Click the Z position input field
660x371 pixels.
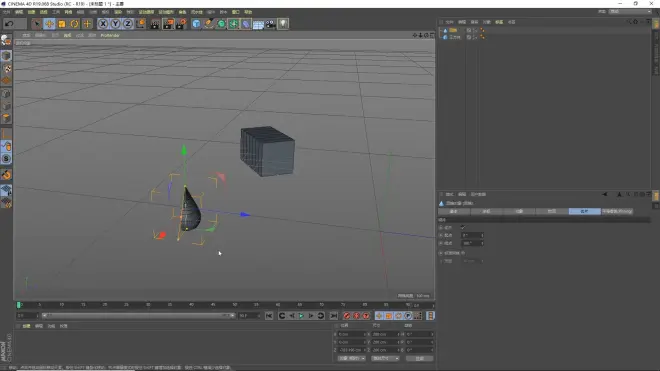(x=351, y=350)
